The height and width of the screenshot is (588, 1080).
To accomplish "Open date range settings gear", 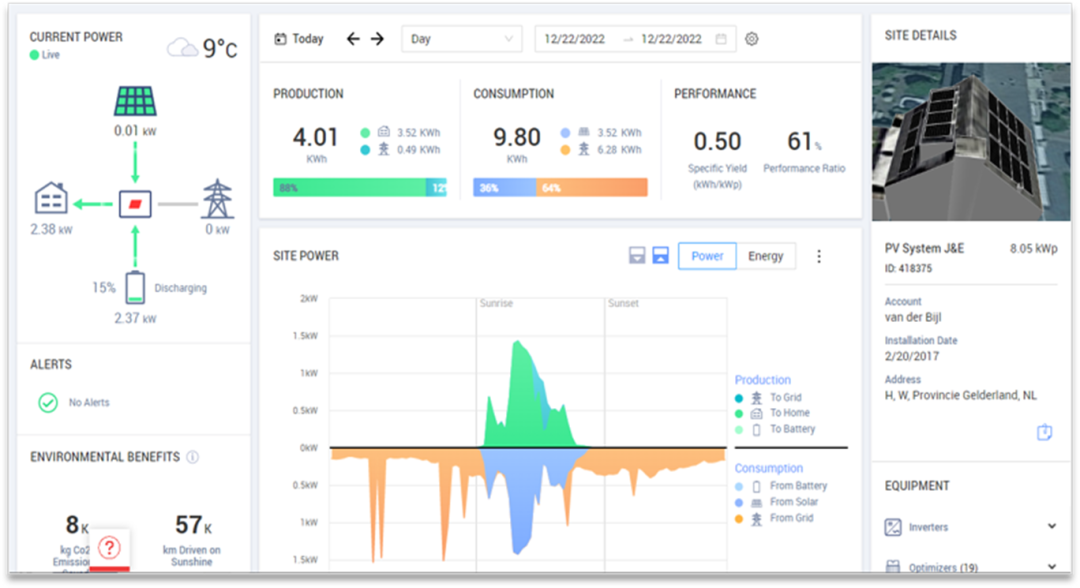I will [752, 39].
